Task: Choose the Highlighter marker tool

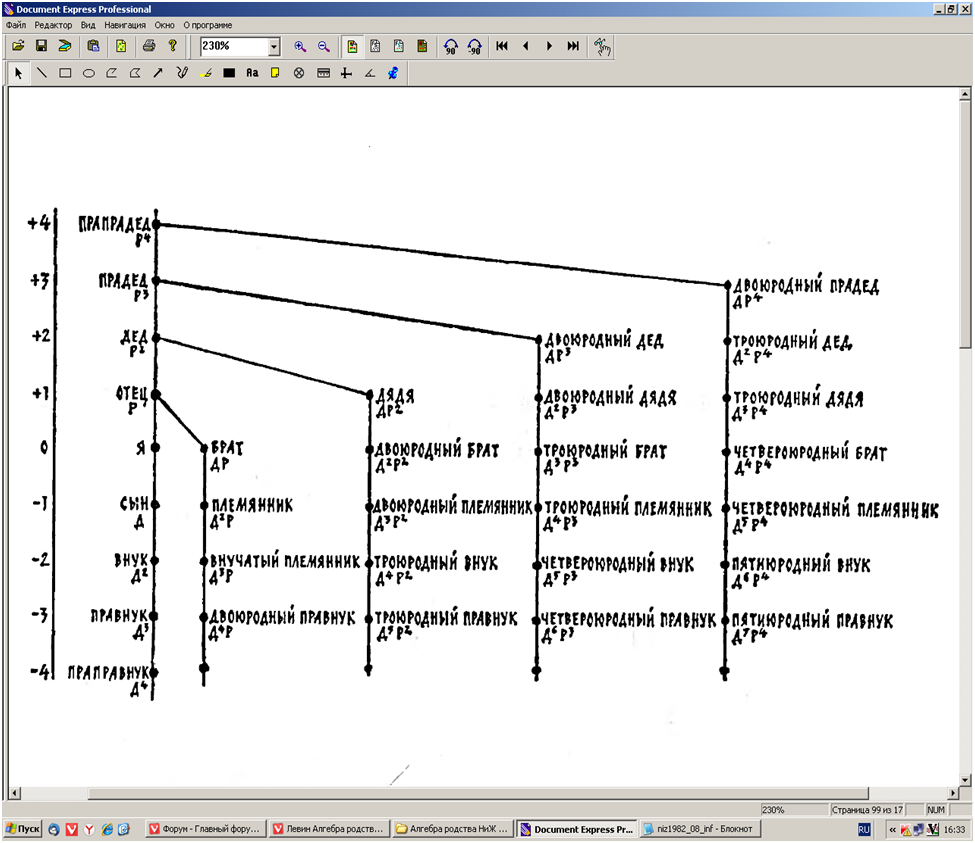Action: point(206,73)
